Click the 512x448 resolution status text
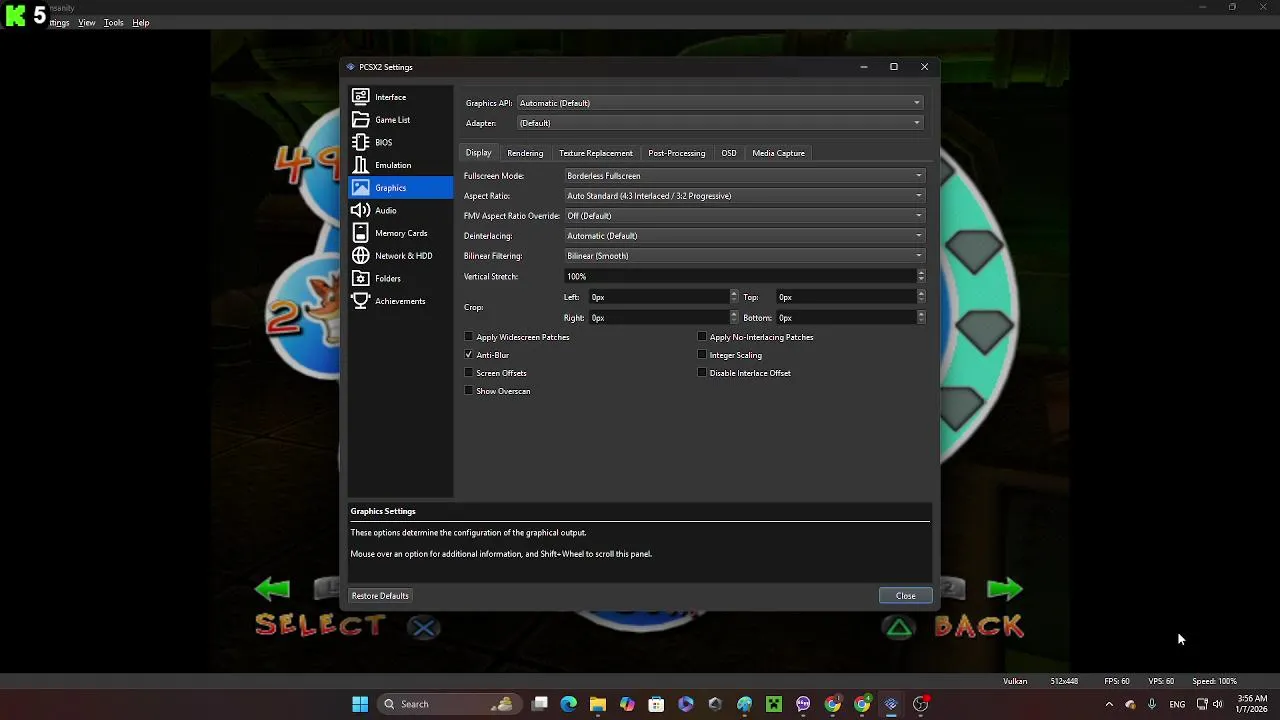This screenshot has height=720, width=1280. pyautogui.click(x=1064, y=681)
